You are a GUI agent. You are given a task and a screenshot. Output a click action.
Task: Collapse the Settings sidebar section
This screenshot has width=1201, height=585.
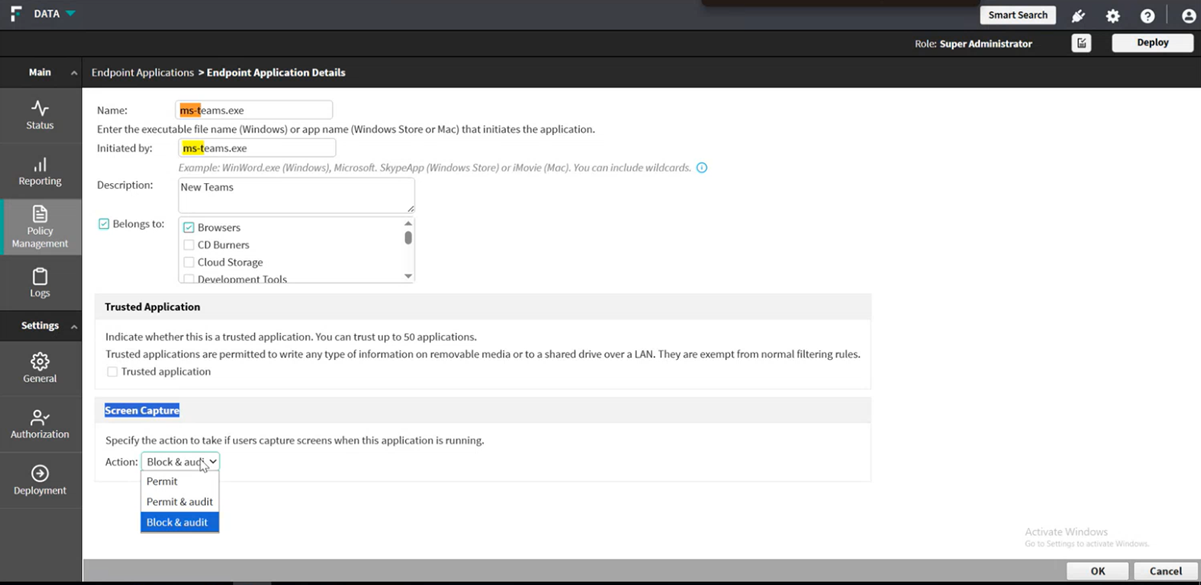tap(74, 326)
